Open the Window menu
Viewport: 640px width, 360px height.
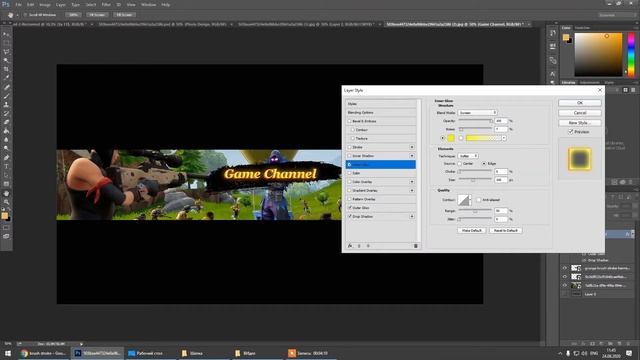tap(149, 4)
